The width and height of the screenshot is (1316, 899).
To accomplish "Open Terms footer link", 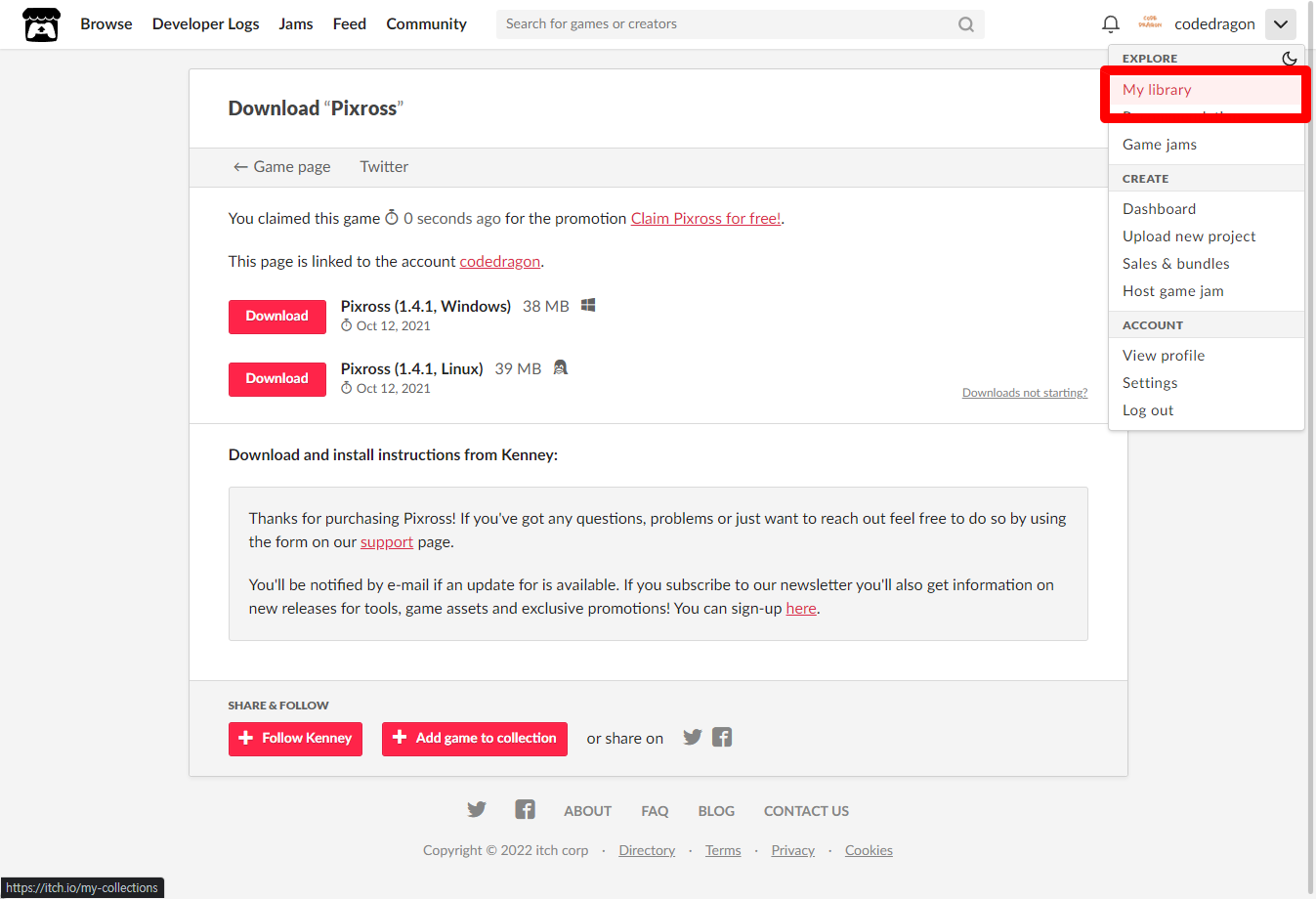I will click(x=723, y=851).
